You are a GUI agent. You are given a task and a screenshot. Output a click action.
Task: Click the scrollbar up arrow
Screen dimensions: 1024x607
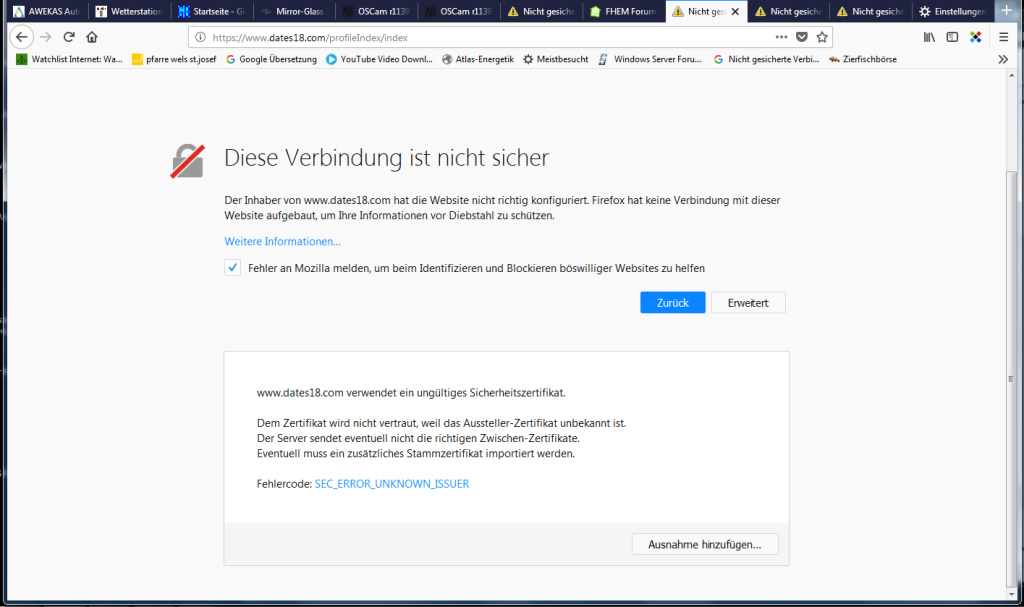pos(1012,75)
